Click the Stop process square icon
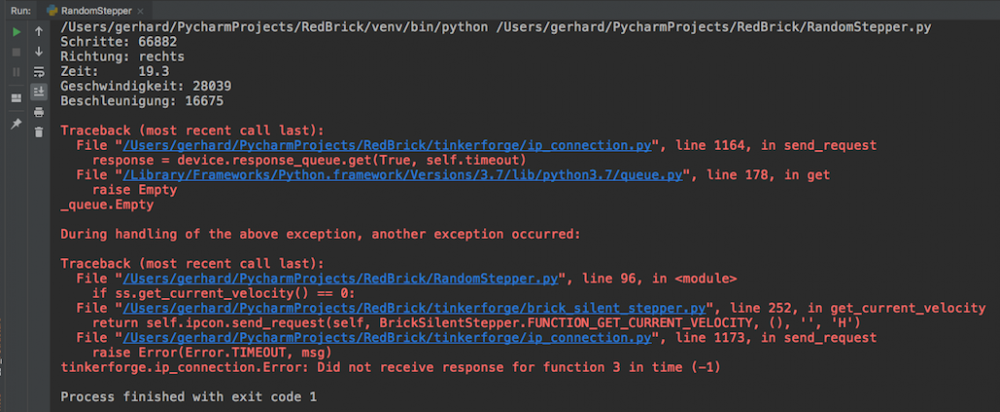The width and height of the screenshot is (1000, 412). tap(16, 52)
